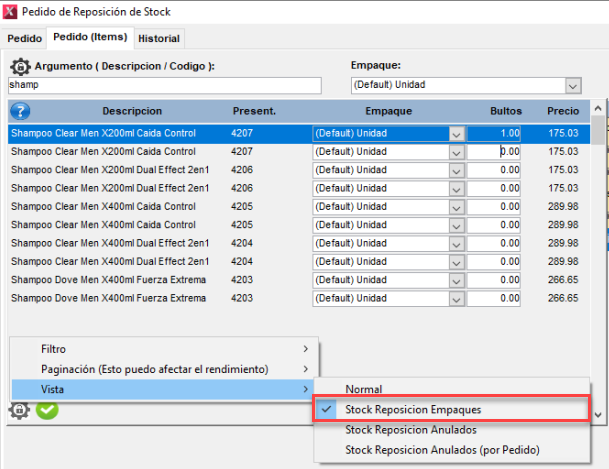Click the blue help question mark icon
609x469 pixels.
(x=20, y=111)
